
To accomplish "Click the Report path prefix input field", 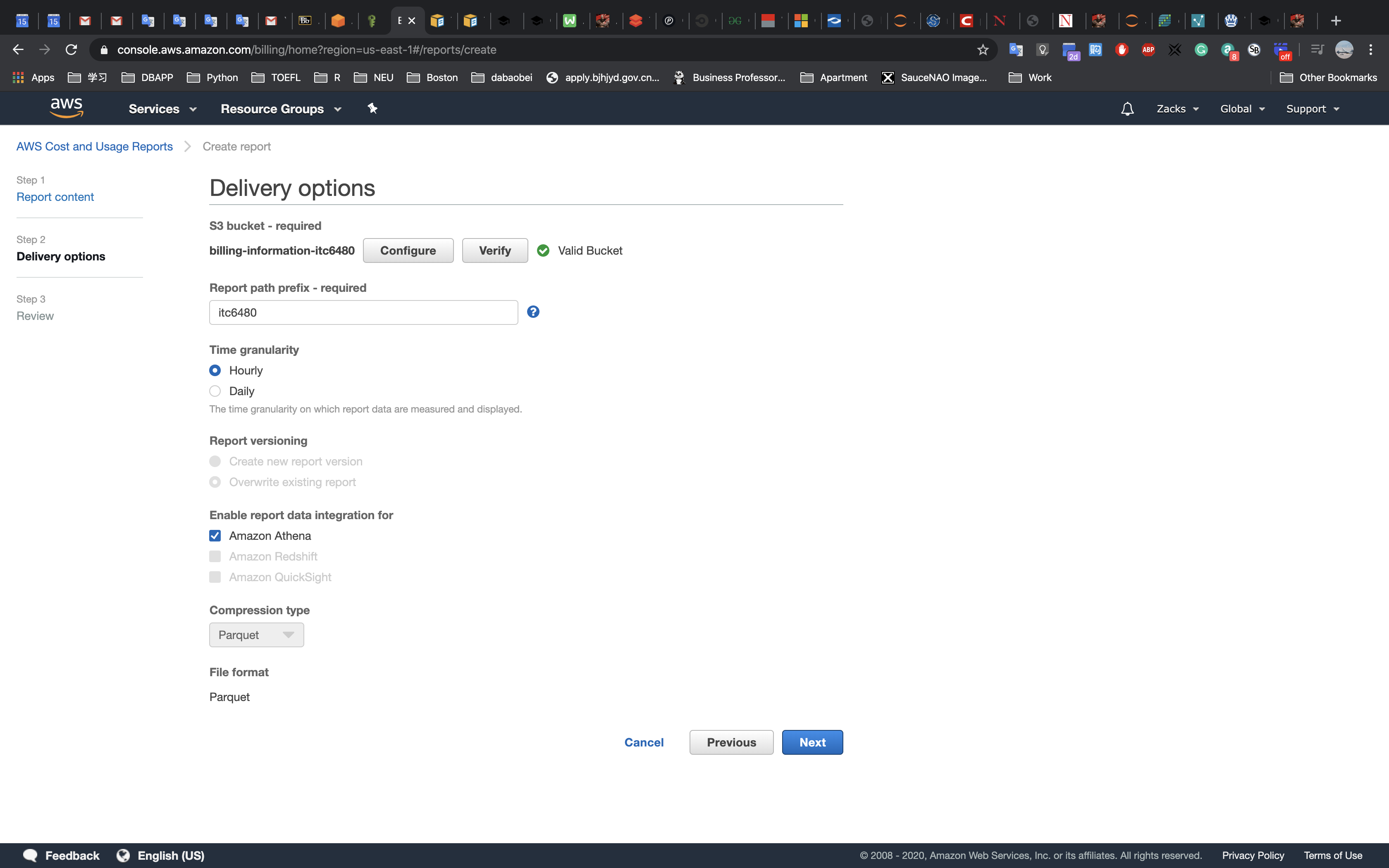I will pos(363,312).
